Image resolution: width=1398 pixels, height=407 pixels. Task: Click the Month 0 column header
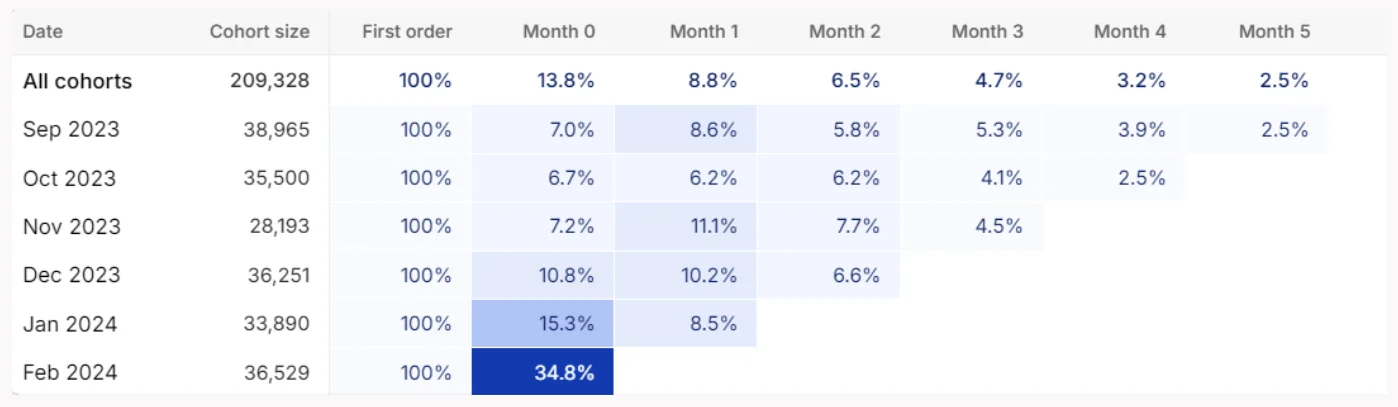click(x=558, y=31)
